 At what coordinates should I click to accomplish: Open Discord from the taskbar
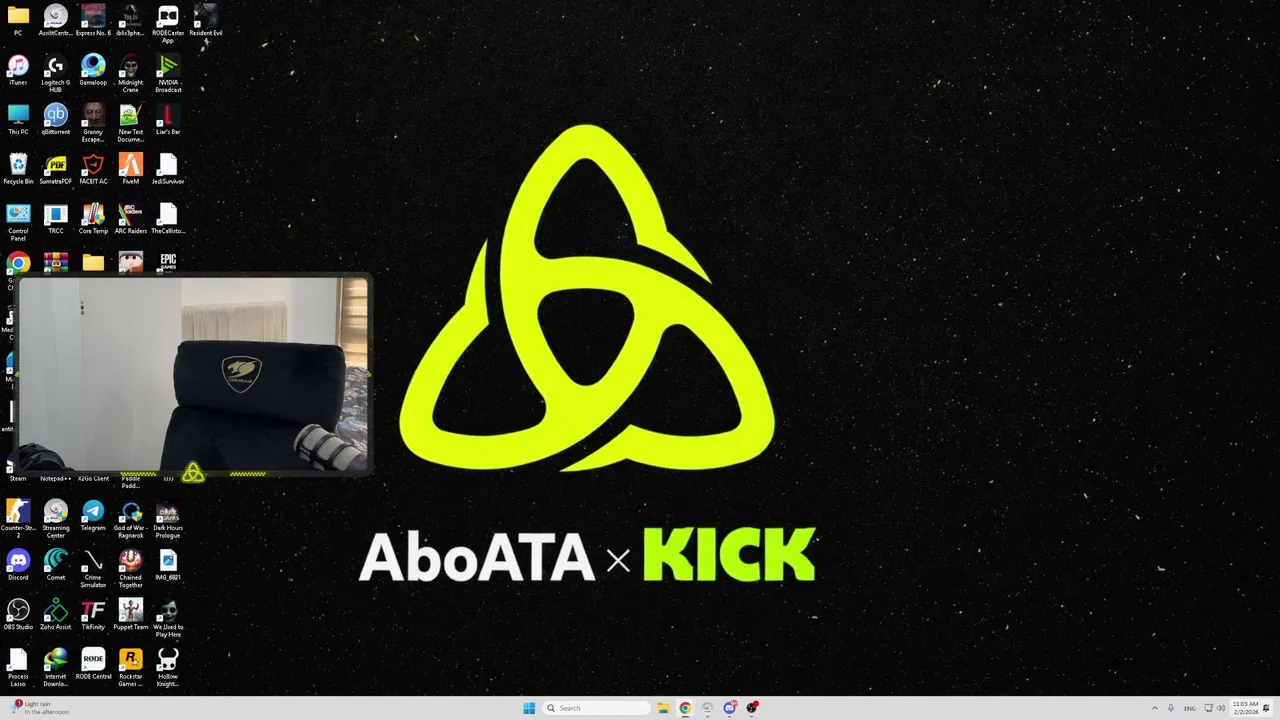(730, 708)
